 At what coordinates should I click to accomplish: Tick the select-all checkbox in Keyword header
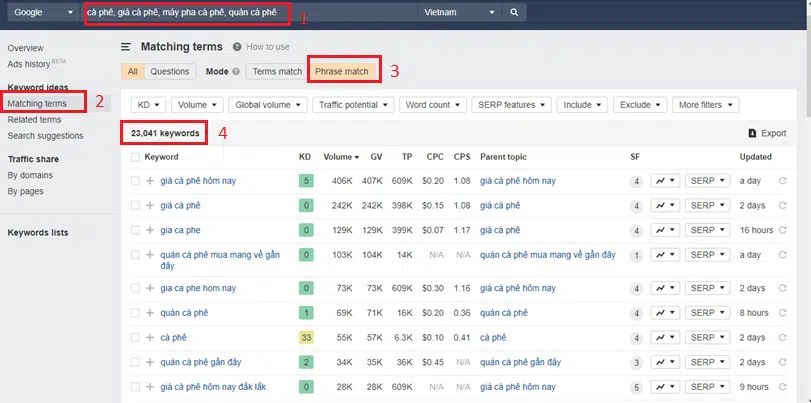(135, 157)
